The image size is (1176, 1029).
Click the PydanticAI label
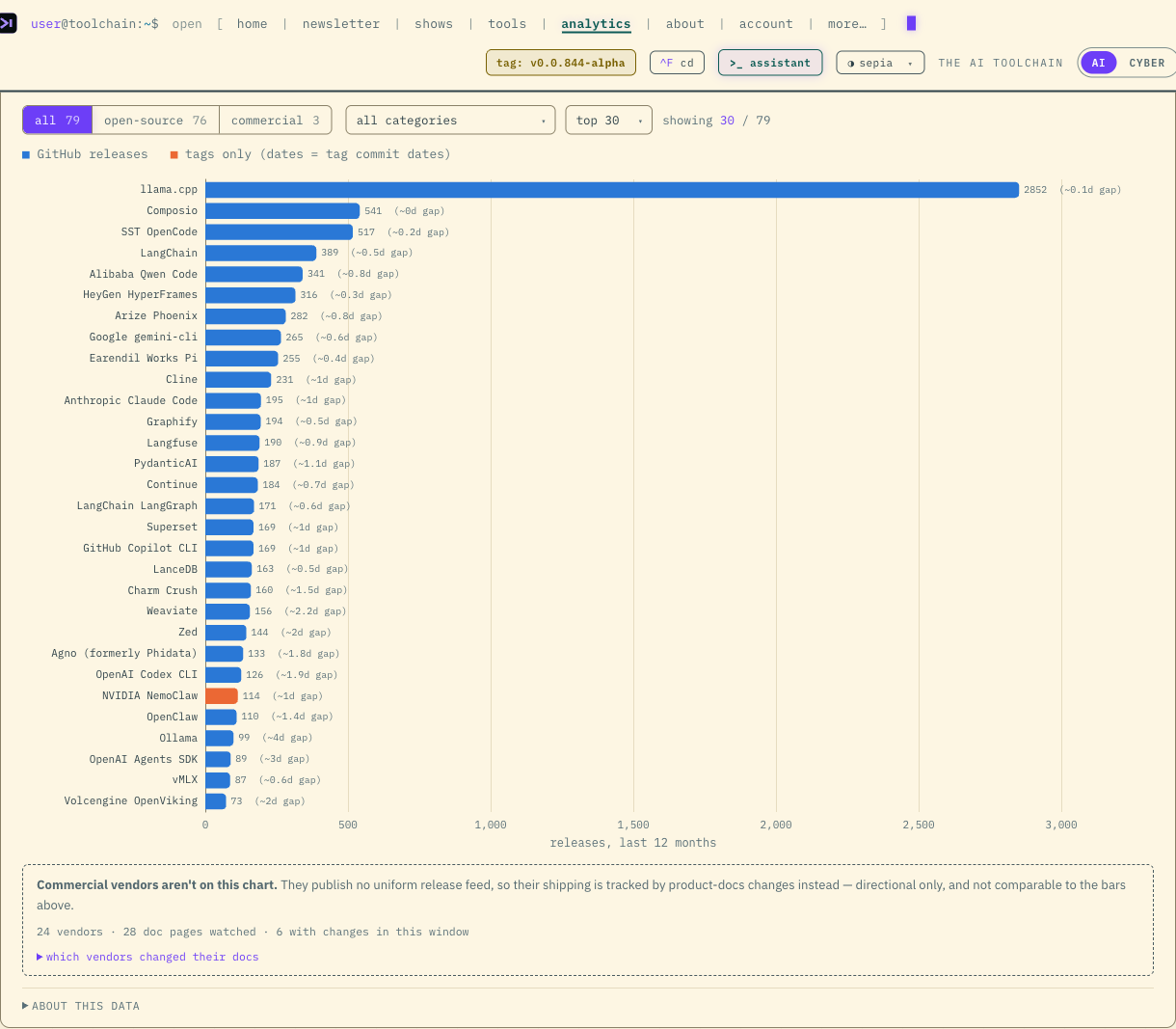pos(166,464)
